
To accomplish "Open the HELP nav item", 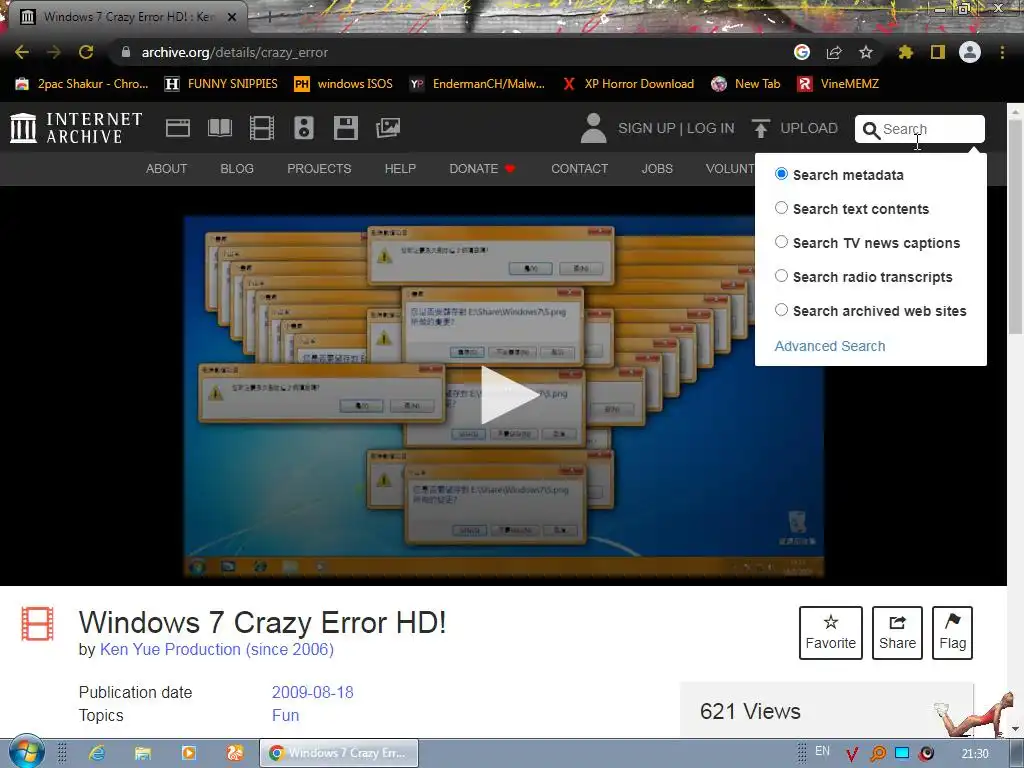I will coord(400,168).
